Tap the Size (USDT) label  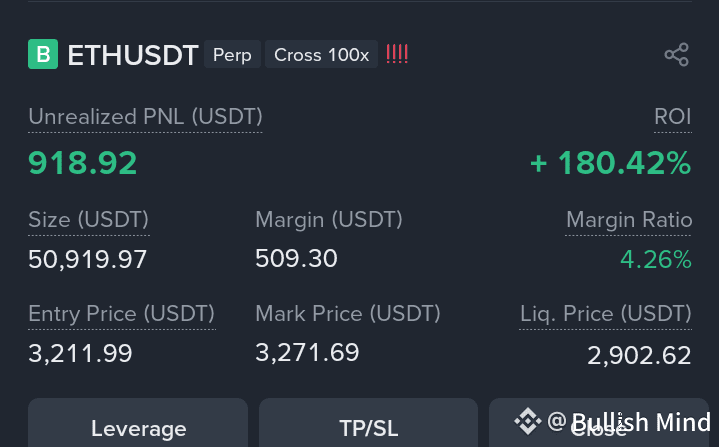tap(88, 220)
